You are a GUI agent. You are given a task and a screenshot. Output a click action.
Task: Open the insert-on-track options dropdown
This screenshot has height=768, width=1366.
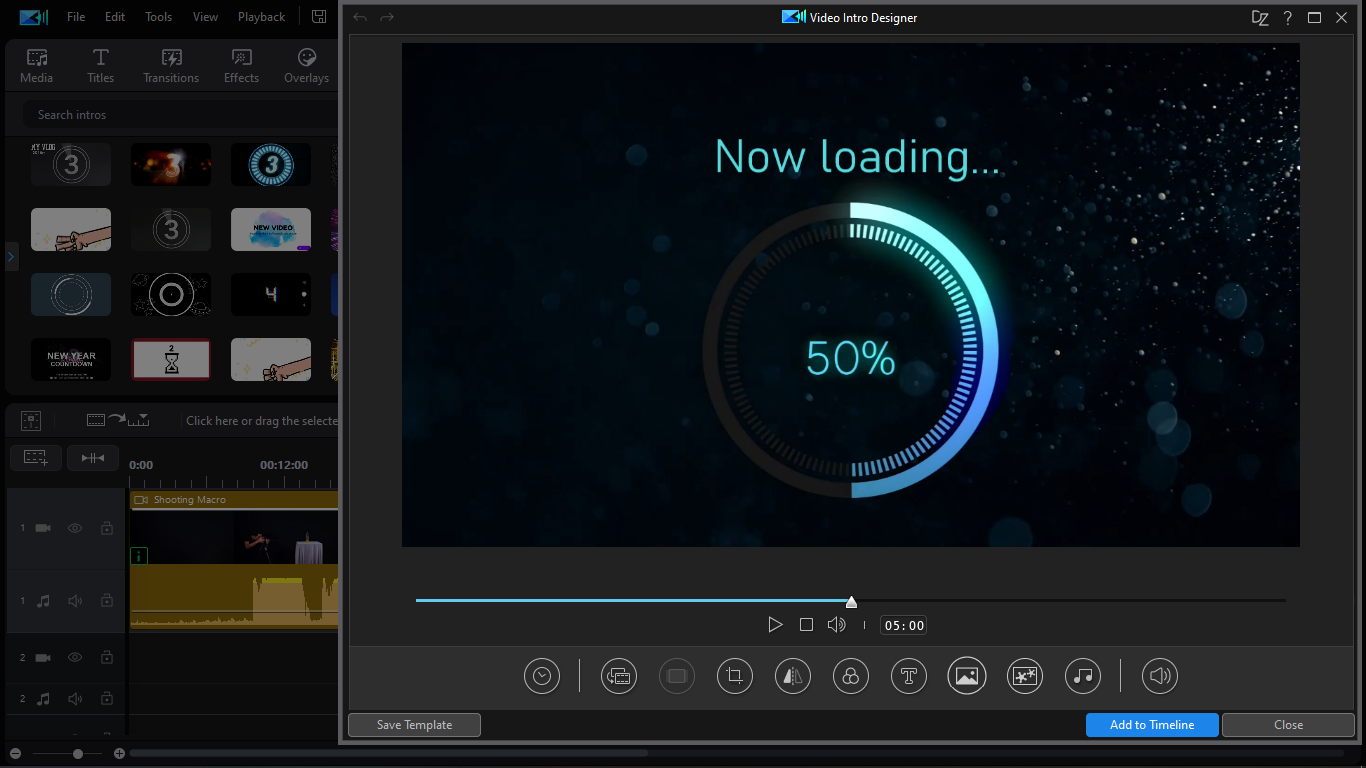point(118,420)
